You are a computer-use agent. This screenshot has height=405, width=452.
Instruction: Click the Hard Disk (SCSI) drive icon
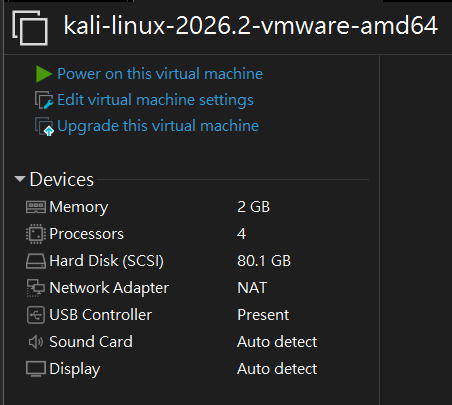point(36,261)
